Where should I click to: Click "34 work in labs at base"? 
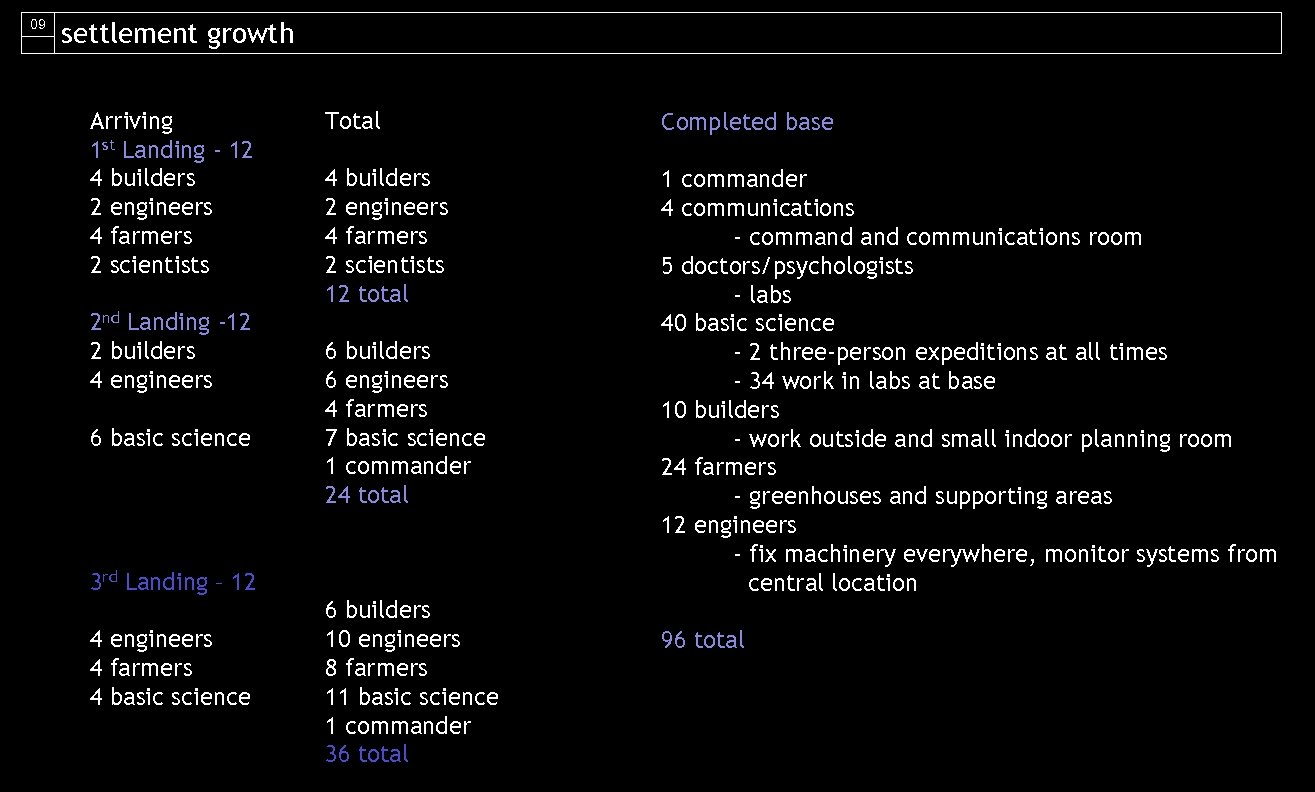click(x=871, y=381)
